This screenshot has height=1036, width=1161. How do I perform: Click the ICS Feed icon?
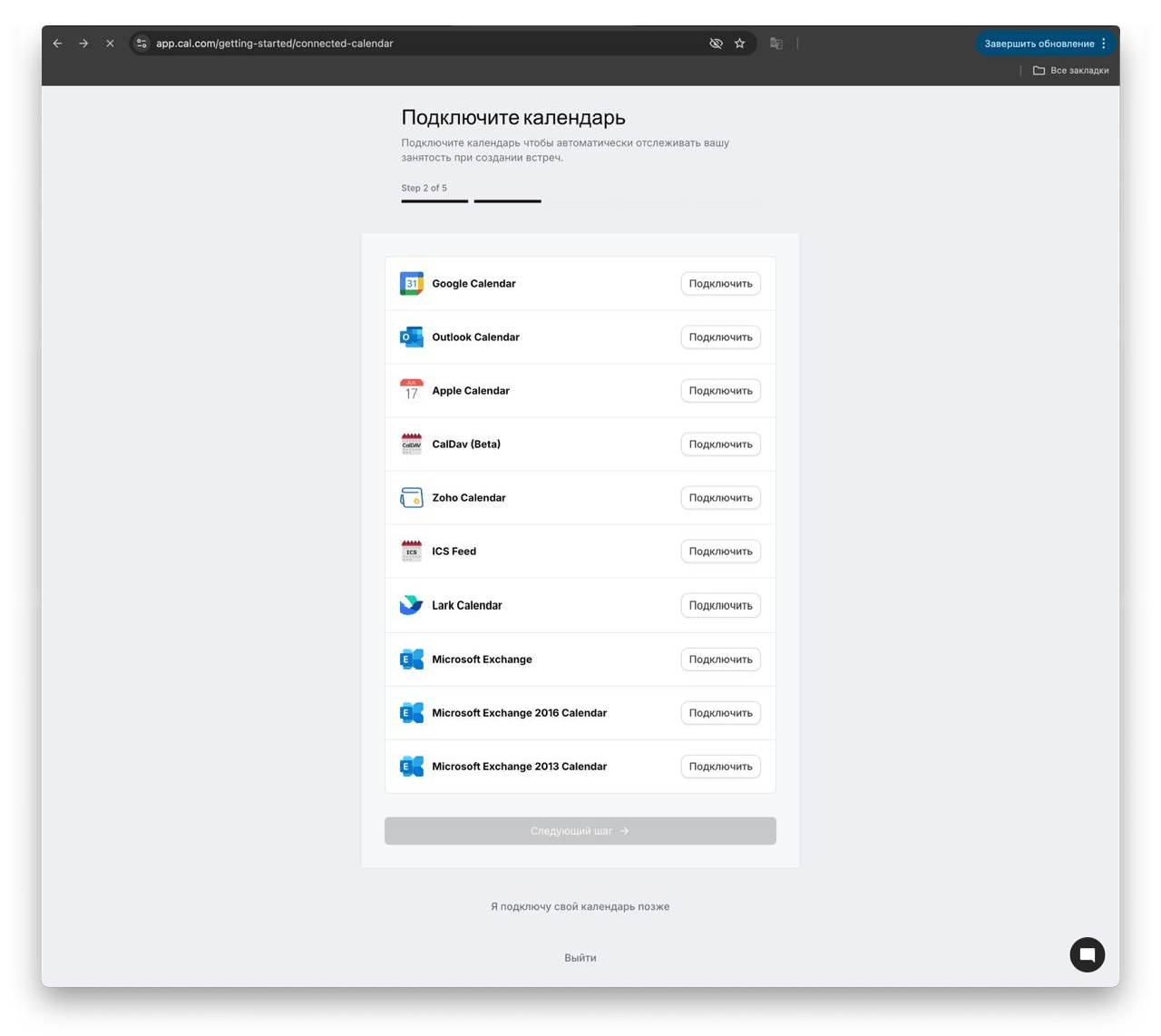point(412,552)
